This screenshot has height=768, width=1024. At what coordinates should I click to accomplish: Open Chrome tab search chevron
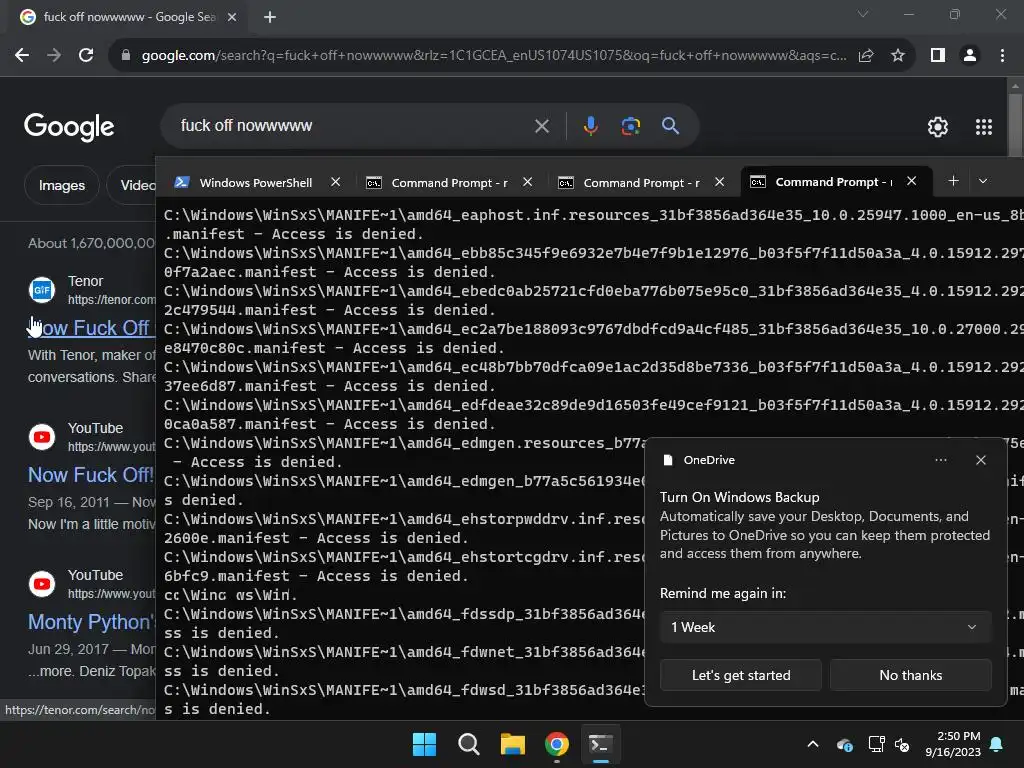(863, 14)
